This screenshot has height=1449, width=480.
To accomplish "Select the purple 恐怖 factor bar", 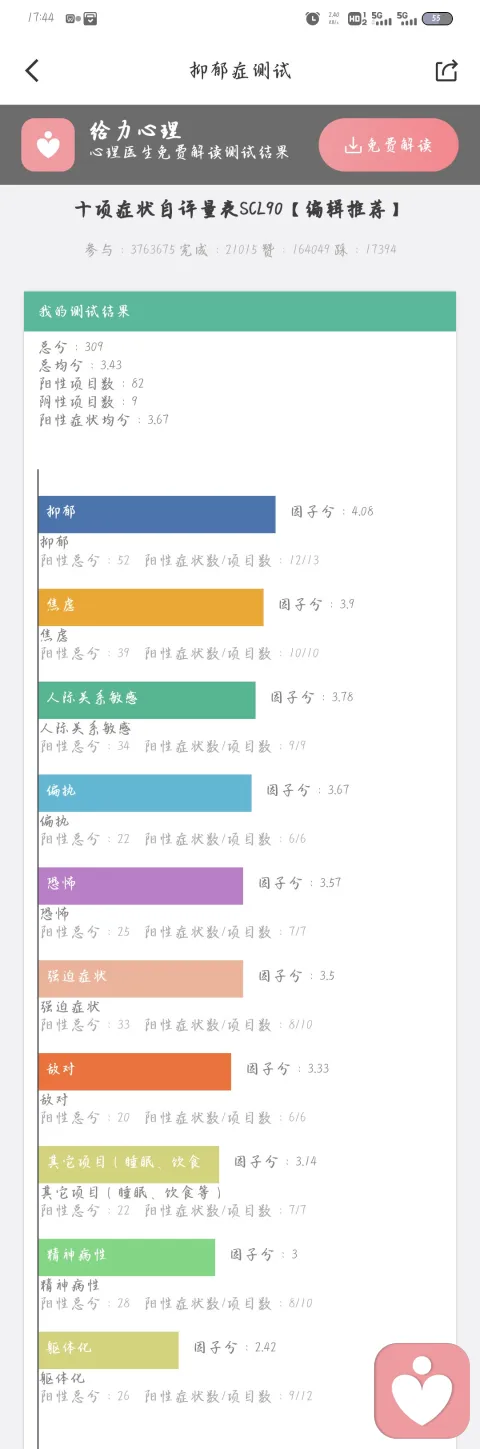I will 141,886.
